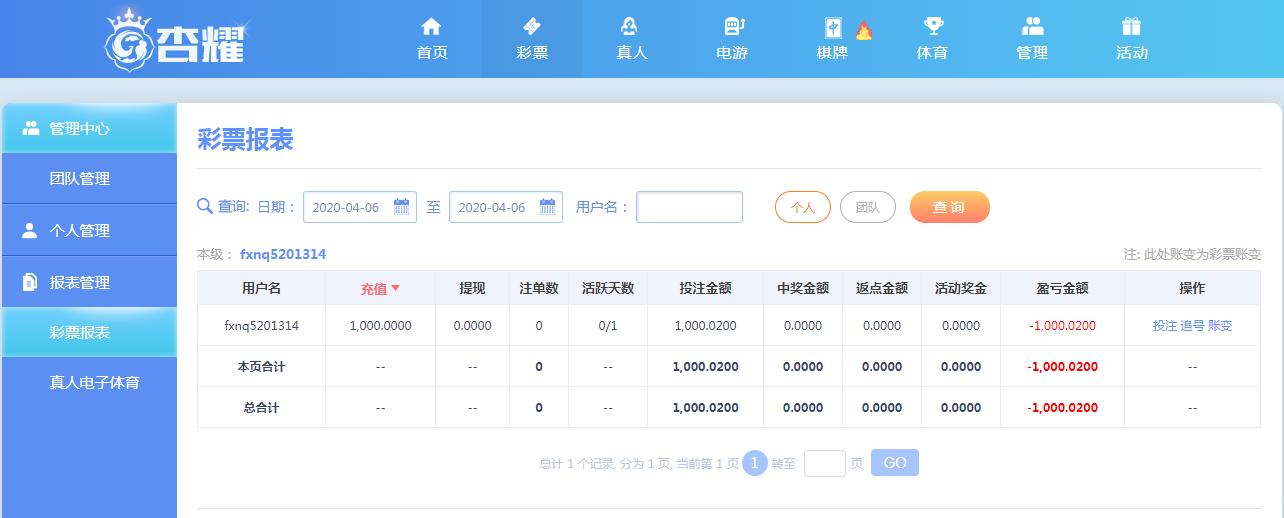
Task: Click the 0/1 active days cell
Action: point(608,325)
